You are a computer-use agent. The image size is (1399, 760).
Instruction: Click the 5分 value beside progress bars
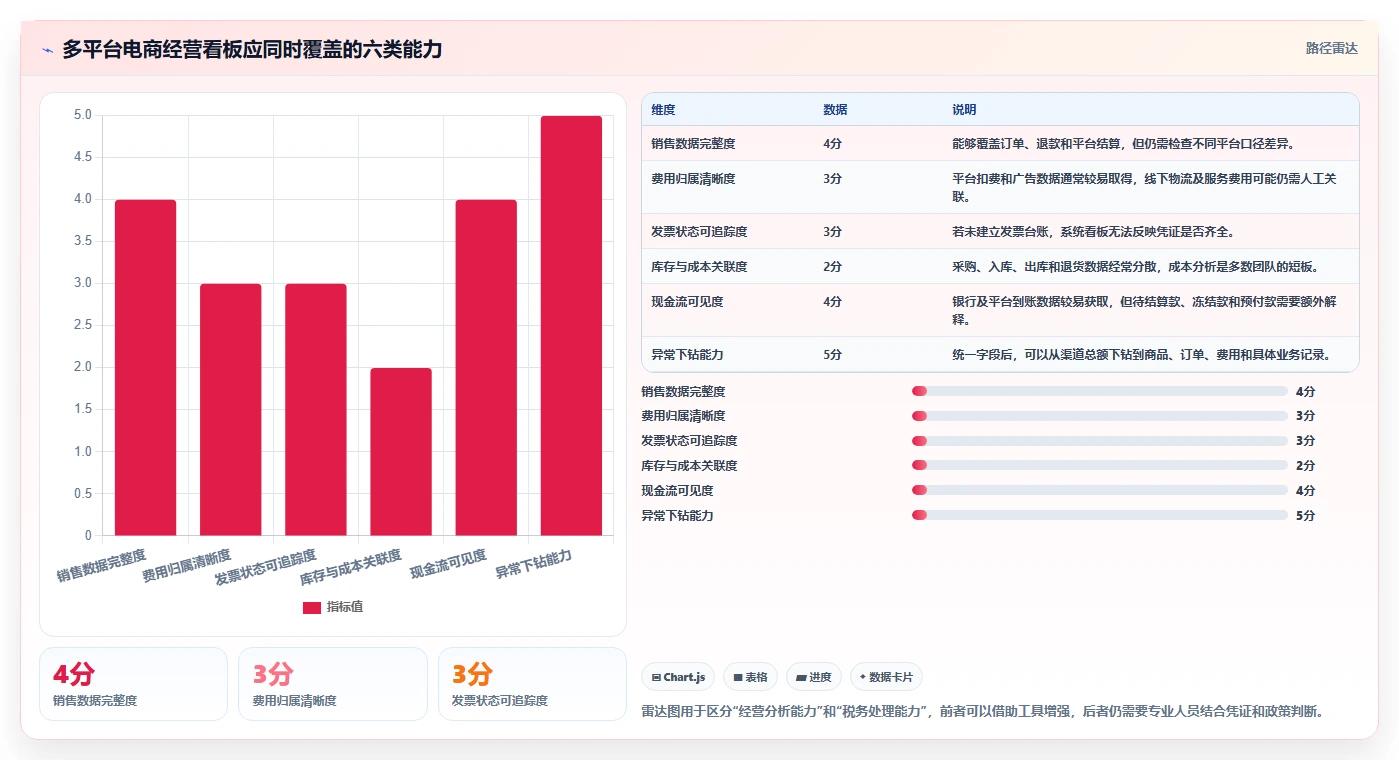click(1305, 515)
